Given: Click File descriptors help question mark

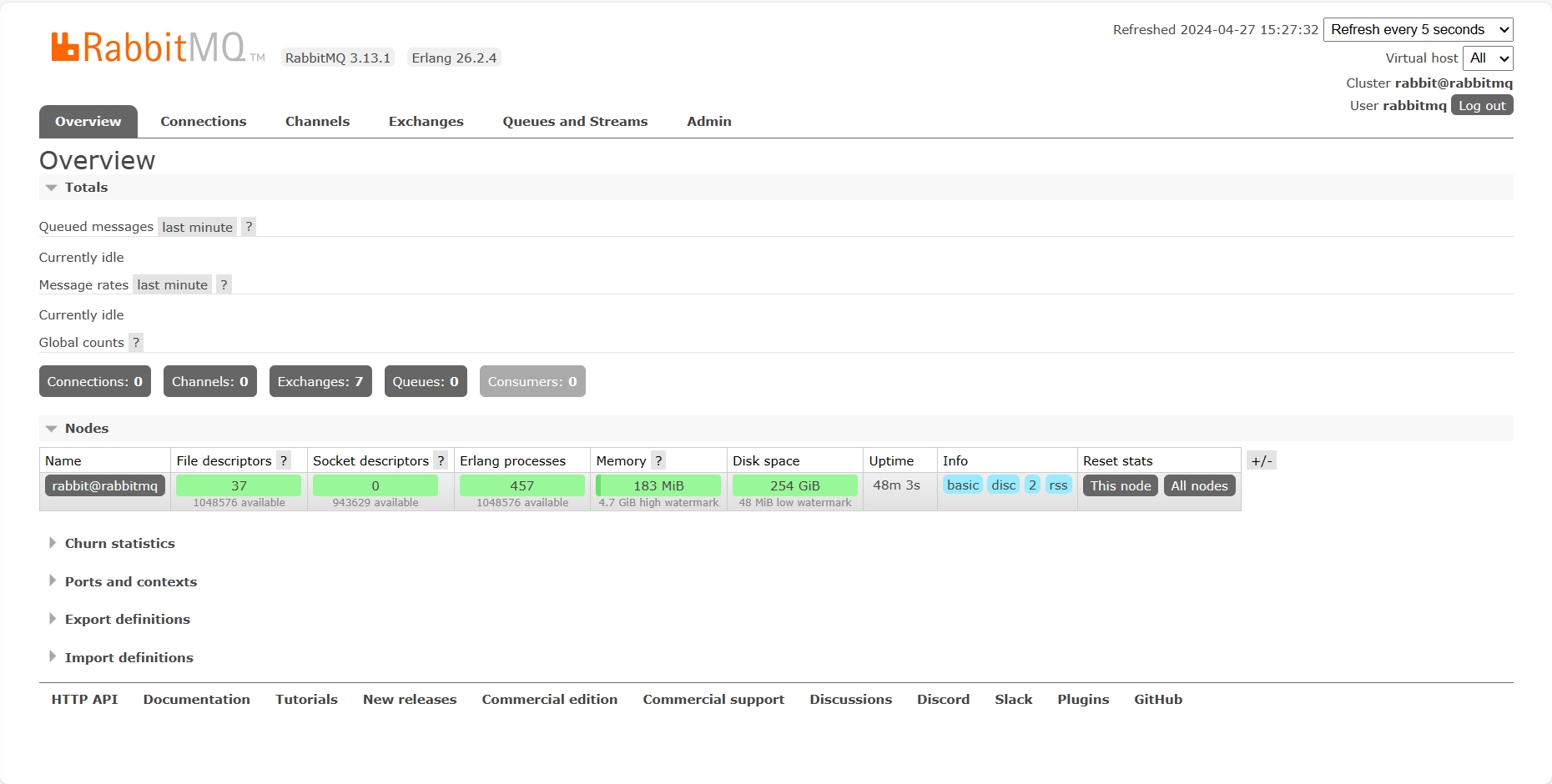Looking at the screenshot, I should click(284, 461).
